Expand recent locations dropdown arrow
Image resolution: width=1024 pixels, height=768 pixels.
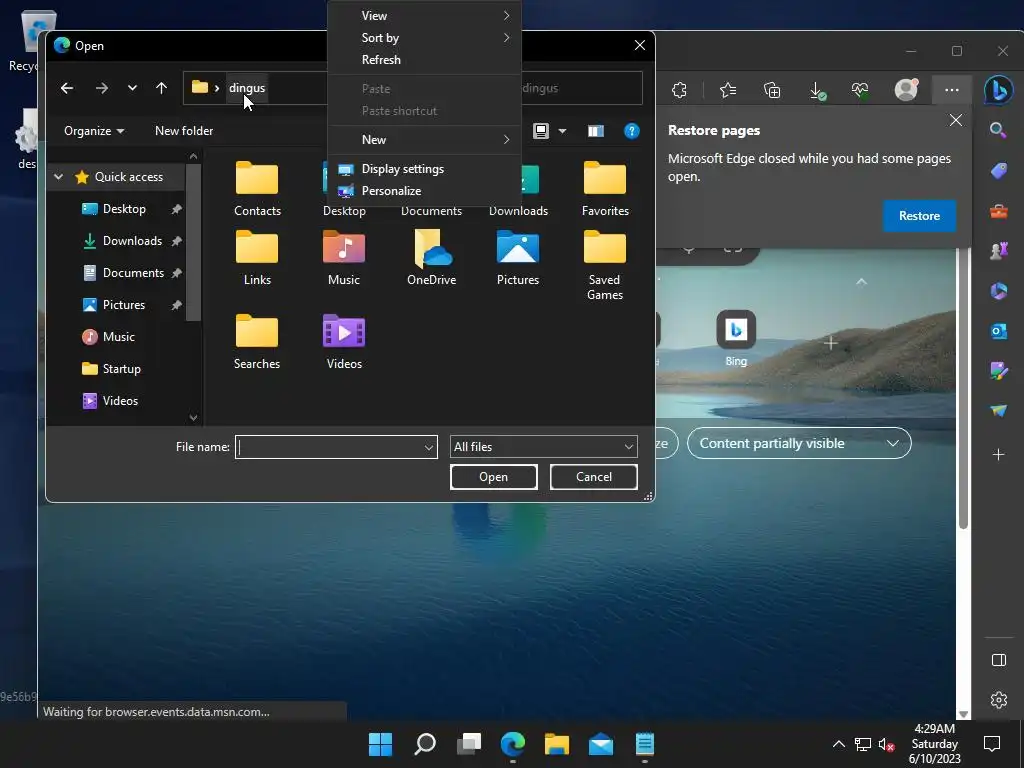click(132, 88)
